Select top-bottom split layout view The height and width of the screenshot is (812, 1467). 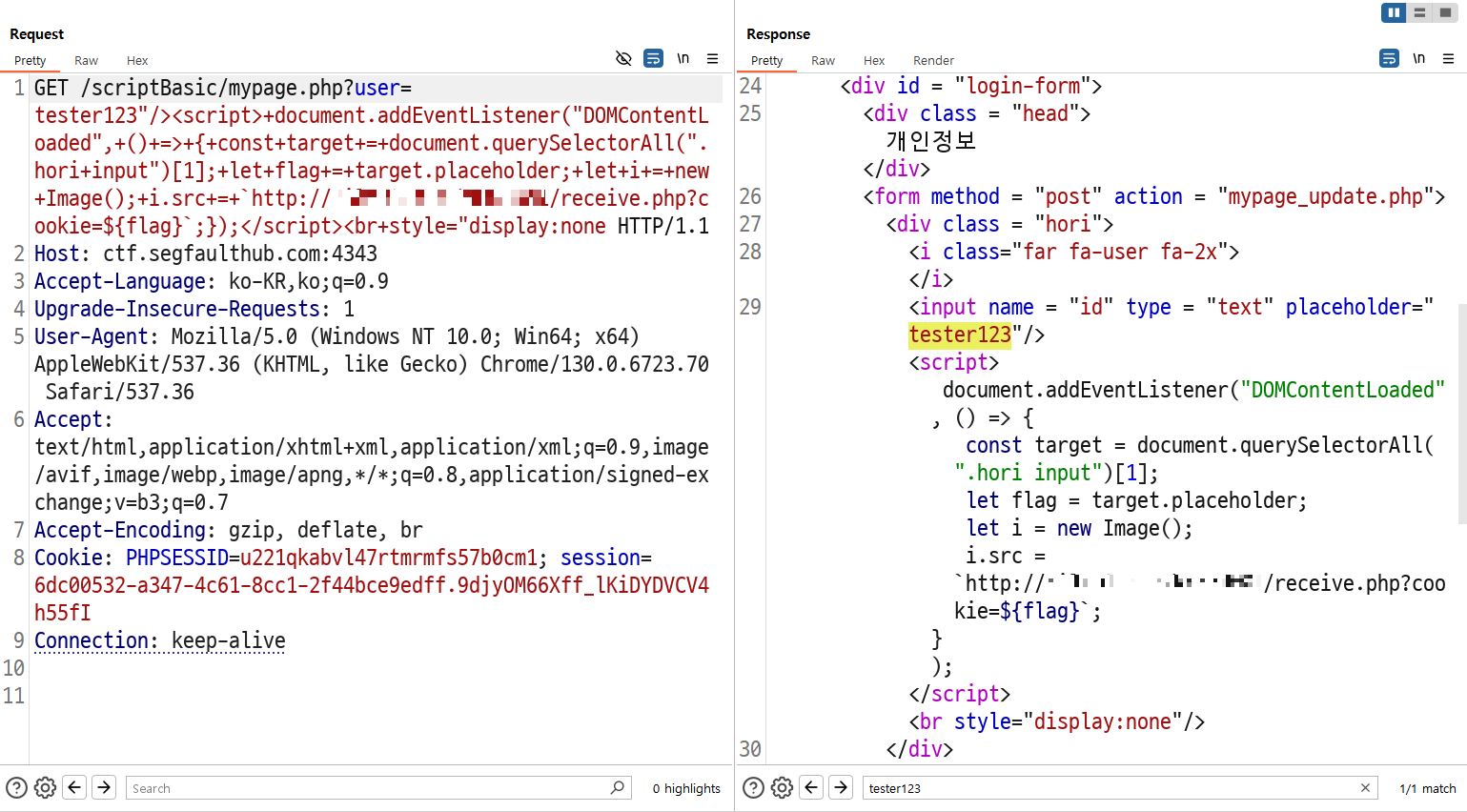coord(1419,12)
